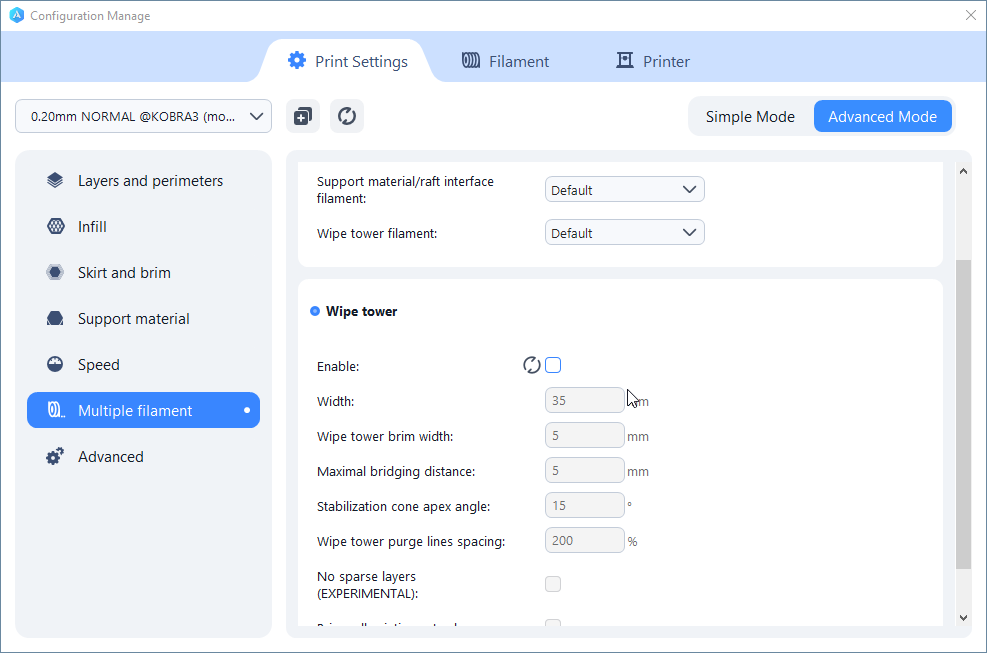
Task: Expand Support material/raft interface filament dropdown
Action: pos(624,190)
